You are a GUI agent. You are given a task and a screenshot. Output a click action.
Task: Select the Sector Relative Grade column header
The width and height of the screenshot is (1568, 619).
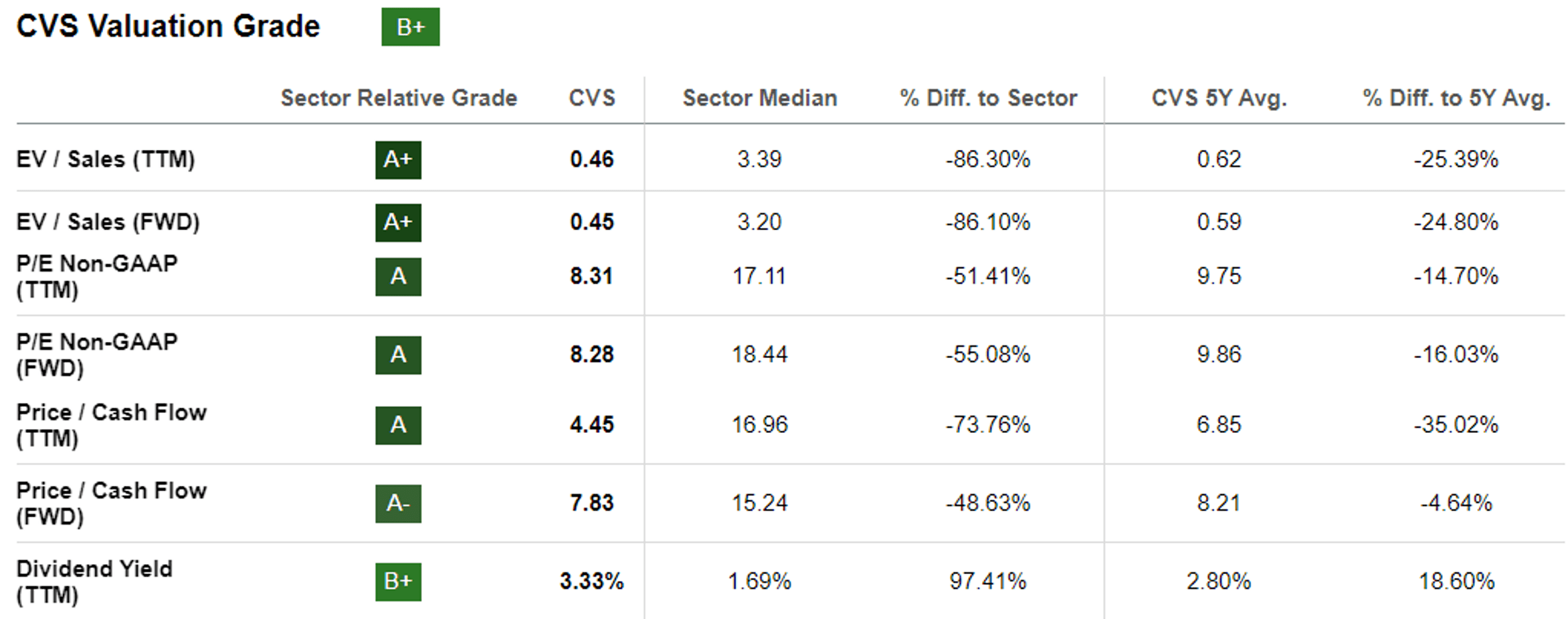point(399,98)
